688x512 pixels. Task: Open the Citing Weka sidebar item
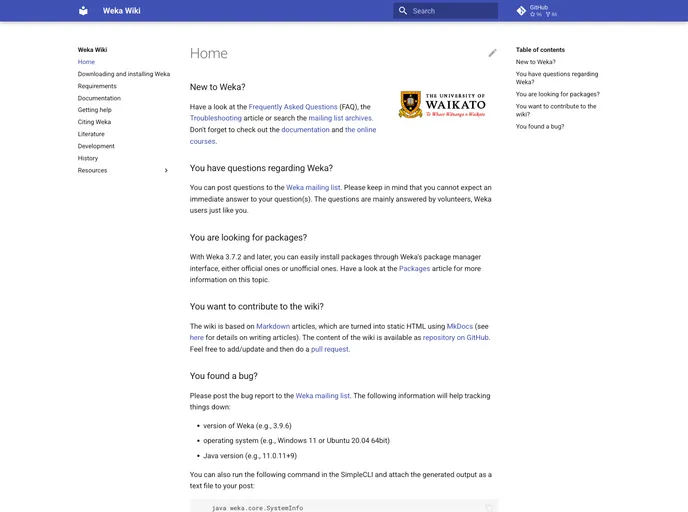click(94, 122)
